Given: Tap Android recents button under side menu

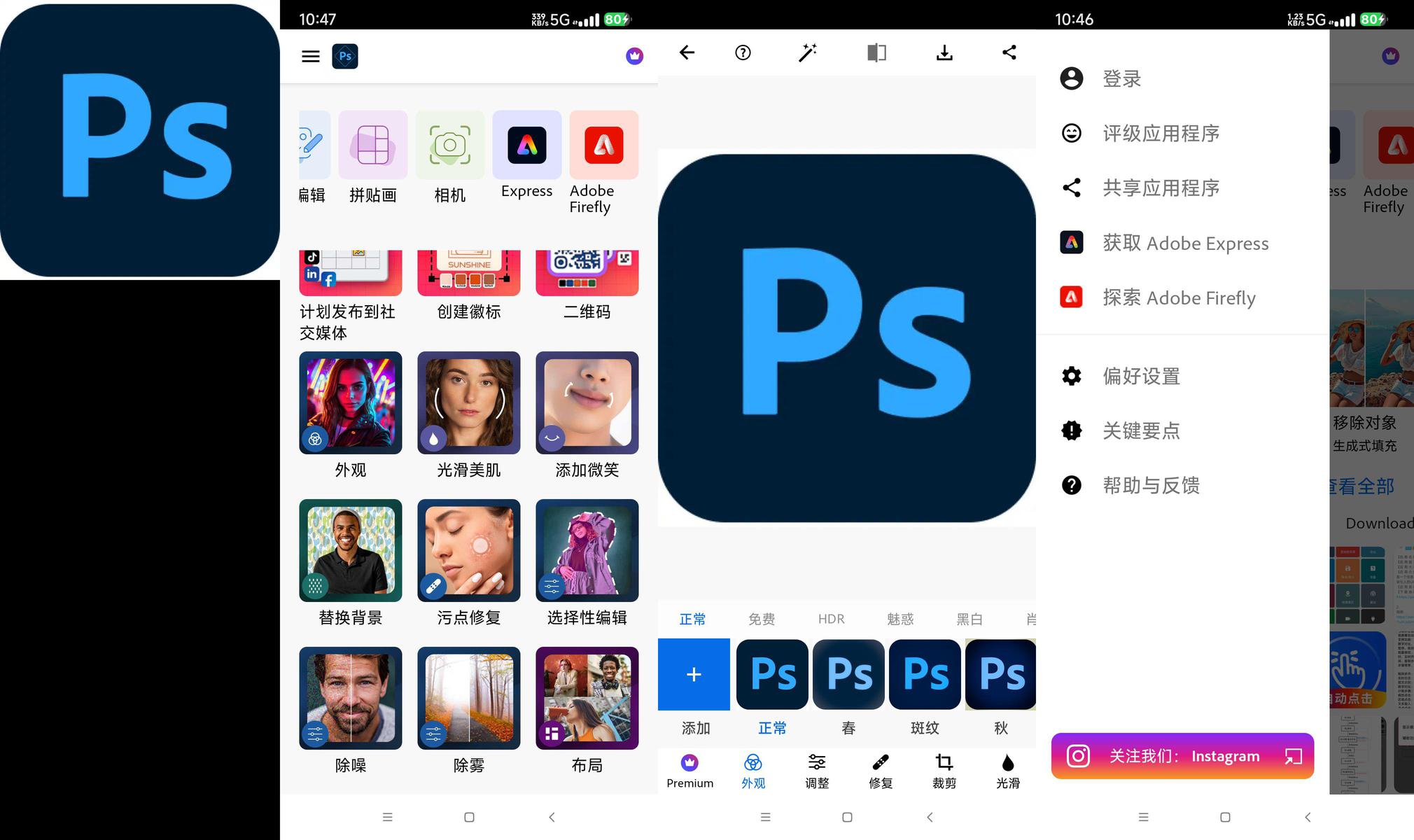Looking at the screenshot, I should 1144,817.
